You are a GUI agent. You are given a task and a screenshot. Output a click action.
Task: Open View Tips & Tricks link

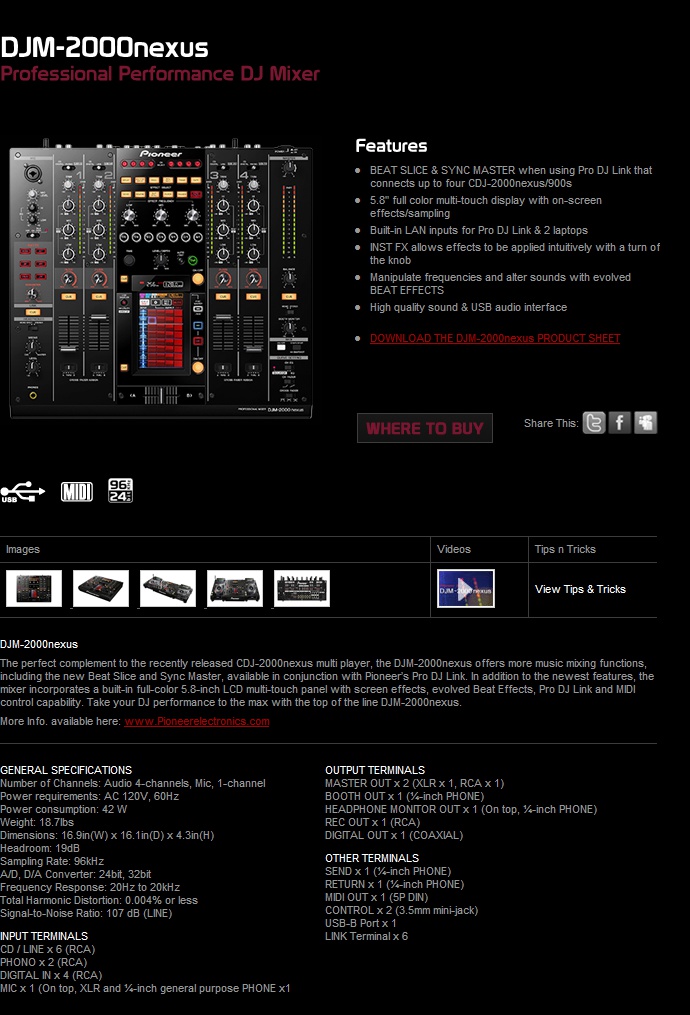[x=580, y=589]
